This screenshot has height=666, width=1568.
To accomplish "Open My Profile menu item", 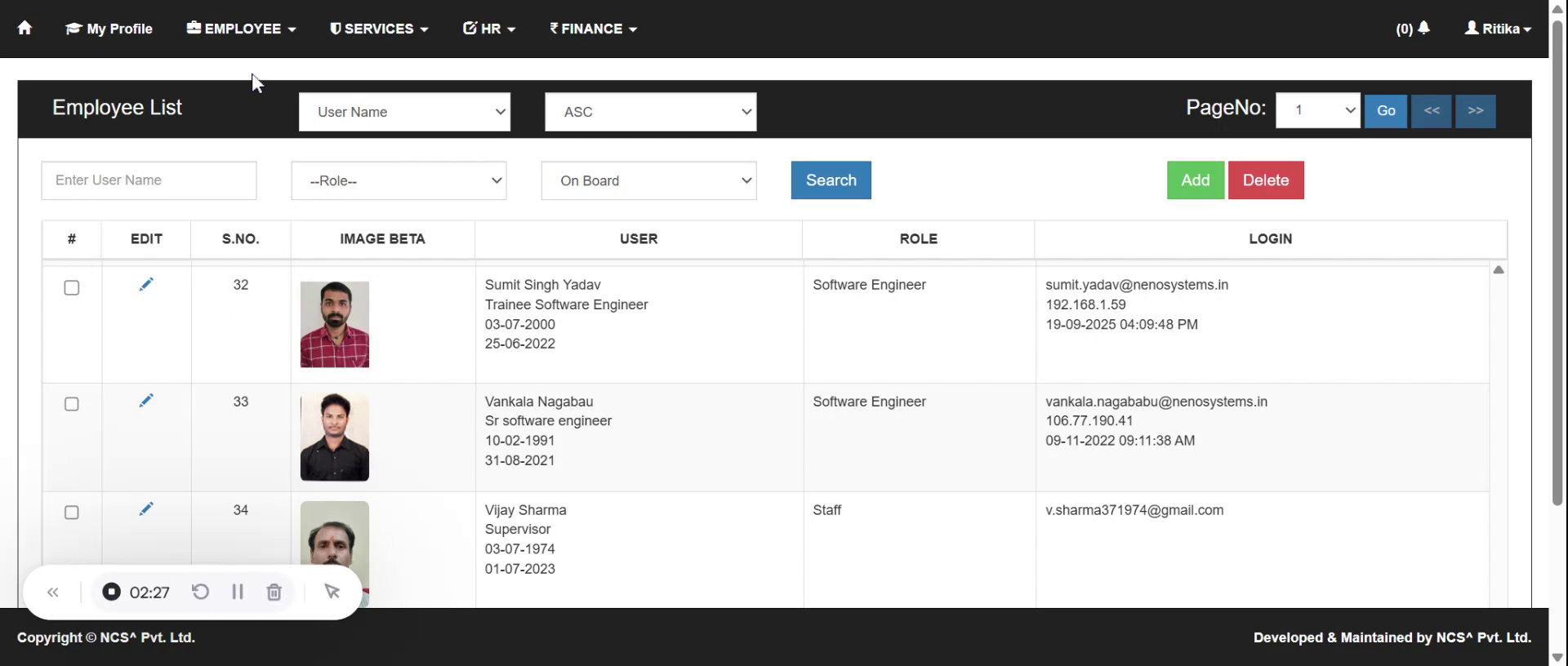I will [109, 29].
